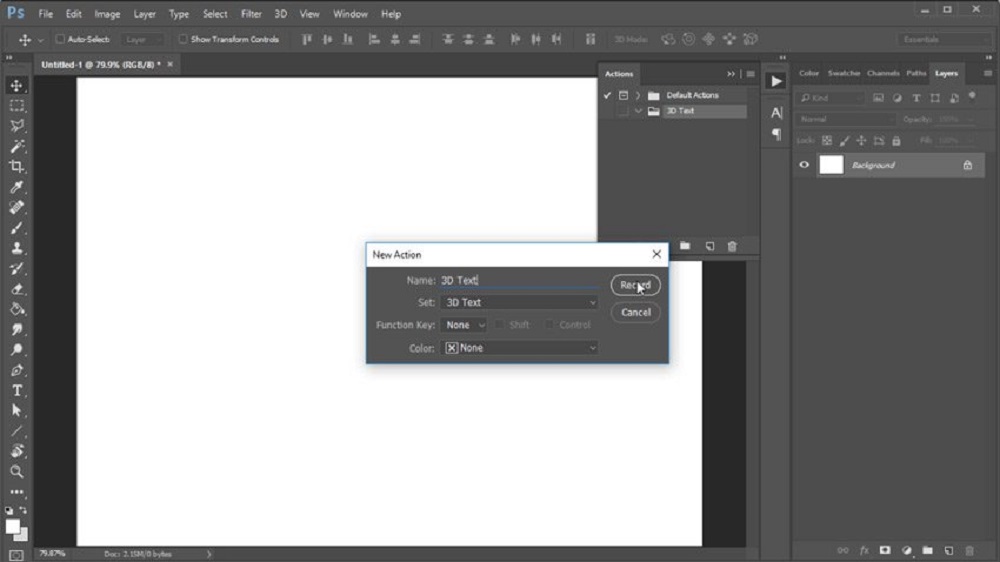1000x562 pixels.
Task: Select the Horizontal Type tool
Action: (x=17, y=390)
